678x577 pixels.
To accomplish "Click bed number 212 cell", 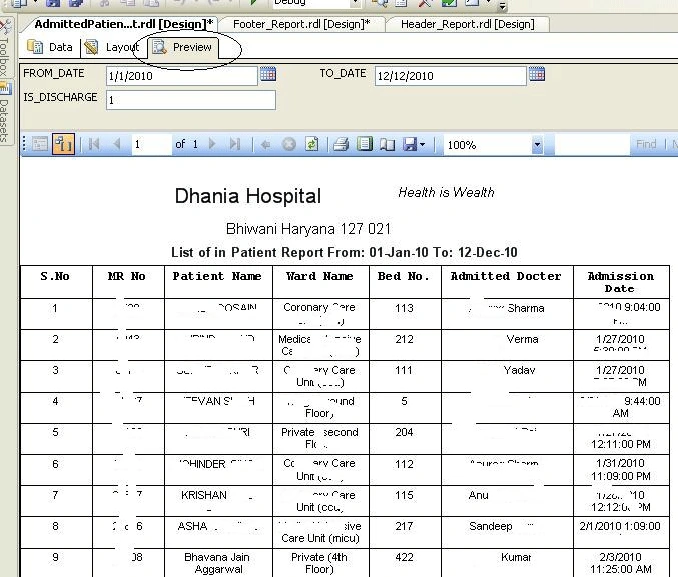I will tap(405, 345).
